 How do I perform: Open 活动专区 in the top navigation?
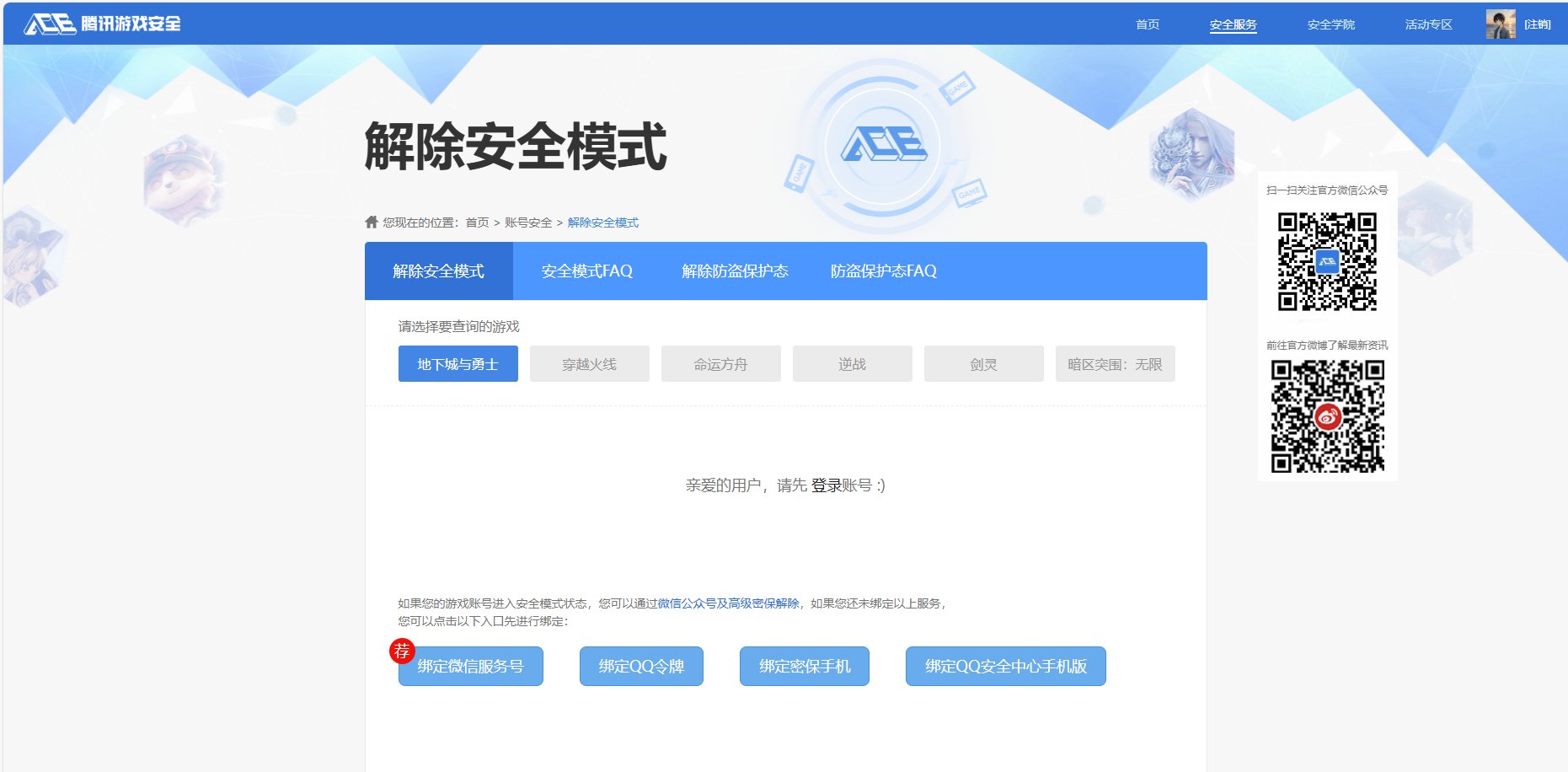[x=1429, y=24]
